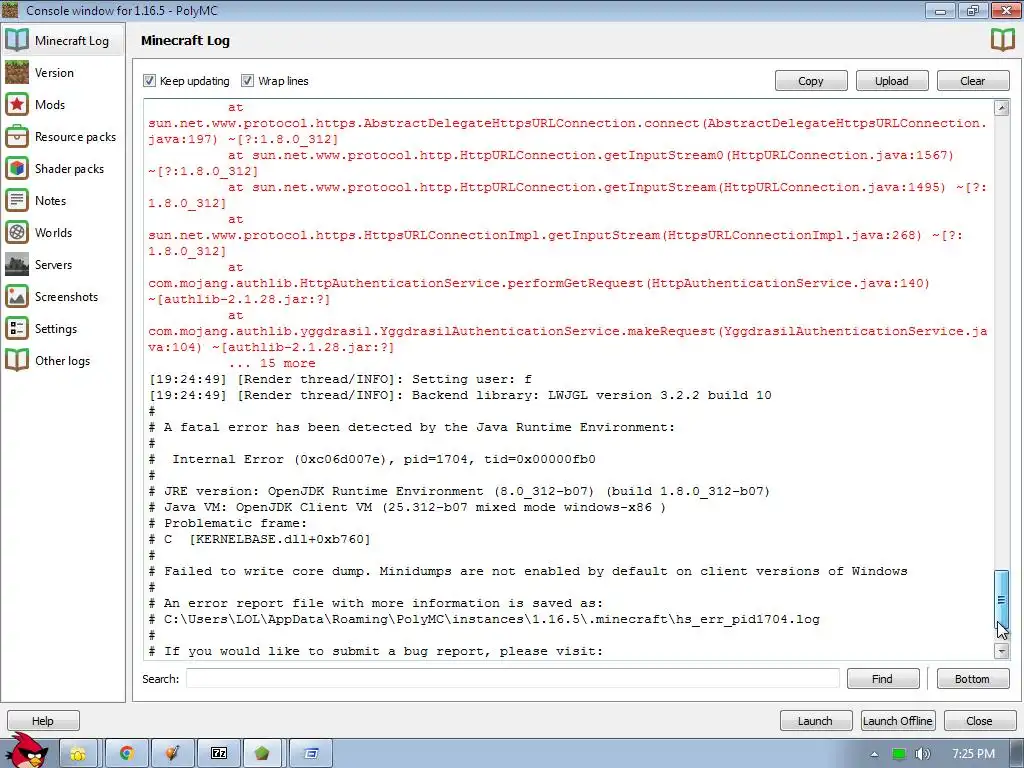Click the Servers icon in sidebar
Image resolution: width=1024 pixels, height=768 pixels.
(17, 264)
